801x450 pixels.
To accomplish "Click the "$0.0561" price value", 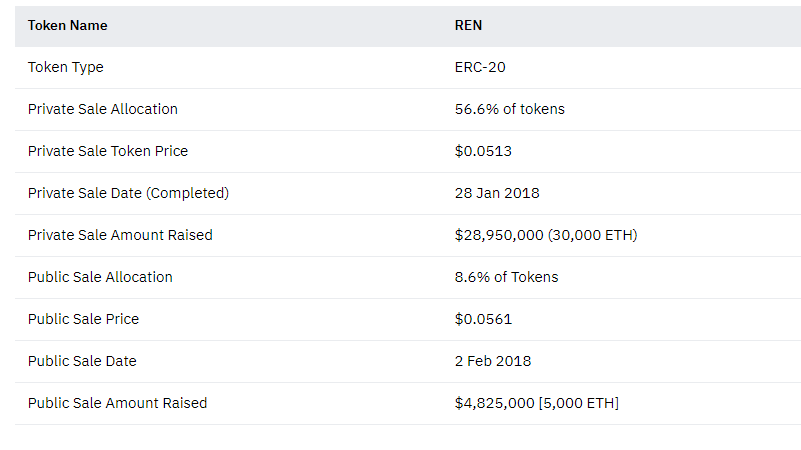I will [483, 319].
